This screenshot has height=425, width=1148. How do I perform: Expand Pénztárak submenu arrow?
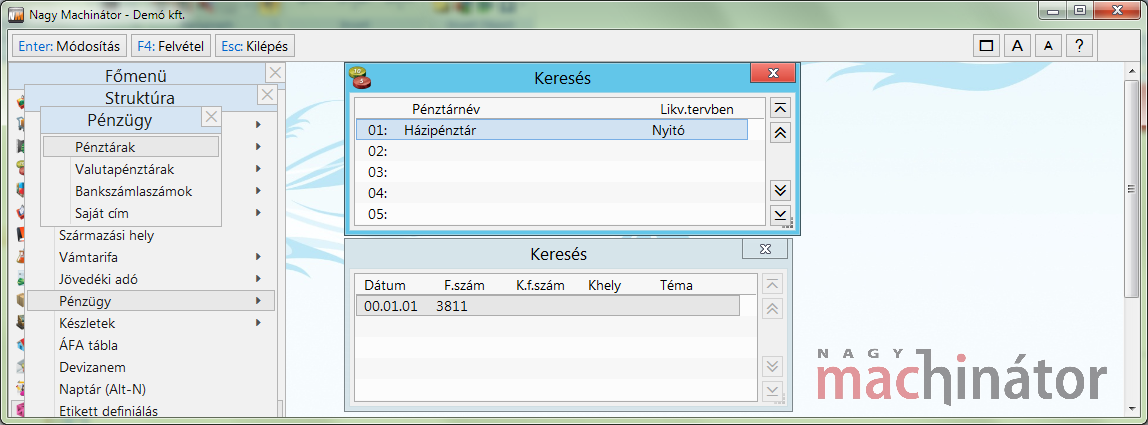pyautogui.click(x=258, y=147)
